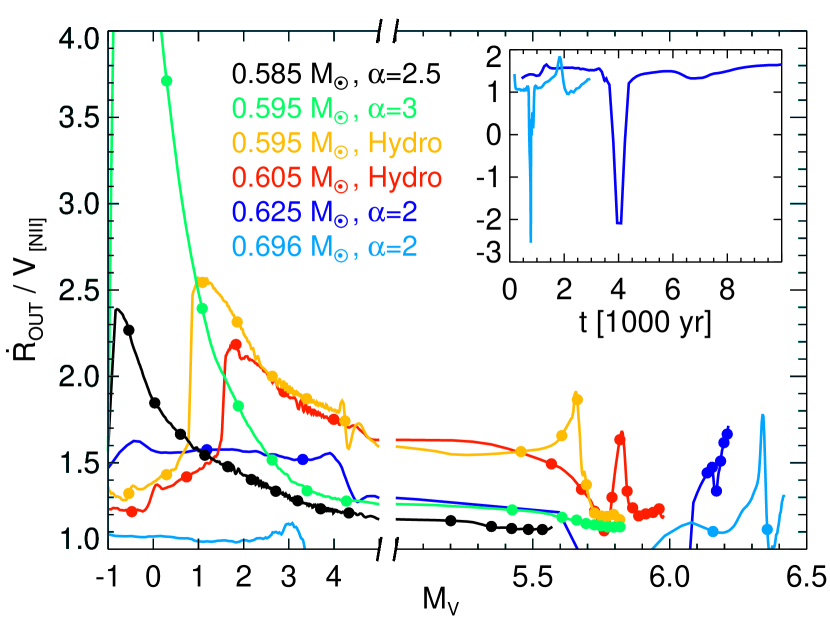Screen dimensions: 830x624
Task: Click the highest dark blue marker near Mv 6.2
Action: click(727, 435)
